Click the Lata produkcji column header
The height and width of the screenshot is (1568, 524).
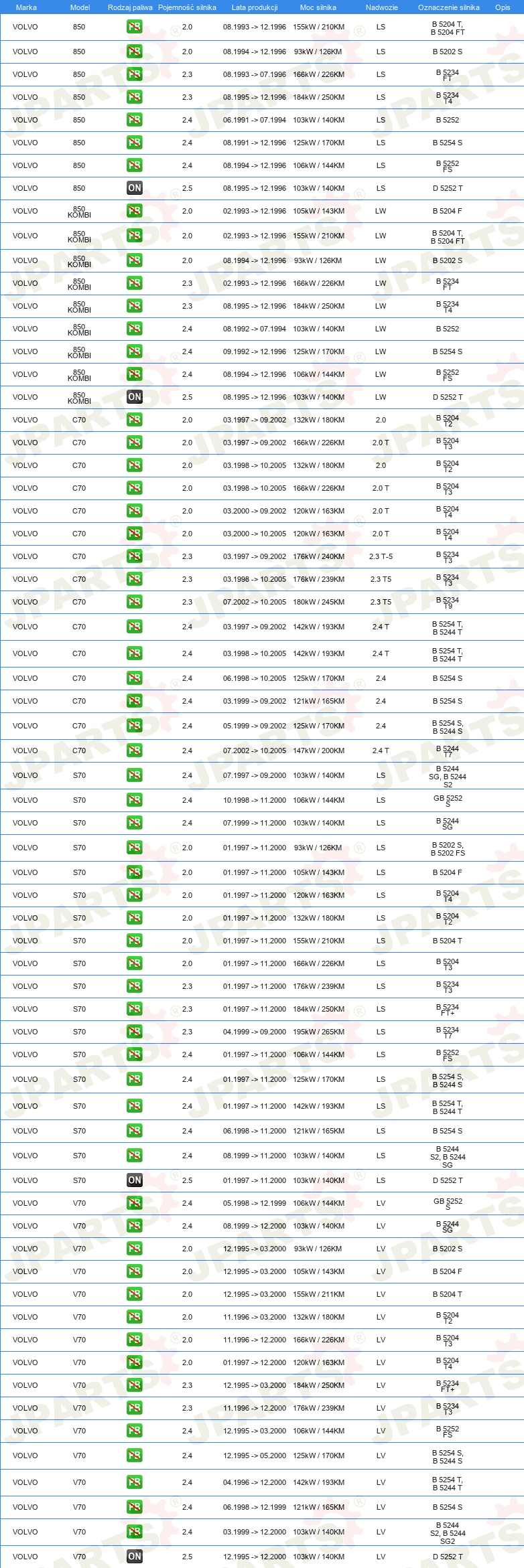[x=255, y=7]
